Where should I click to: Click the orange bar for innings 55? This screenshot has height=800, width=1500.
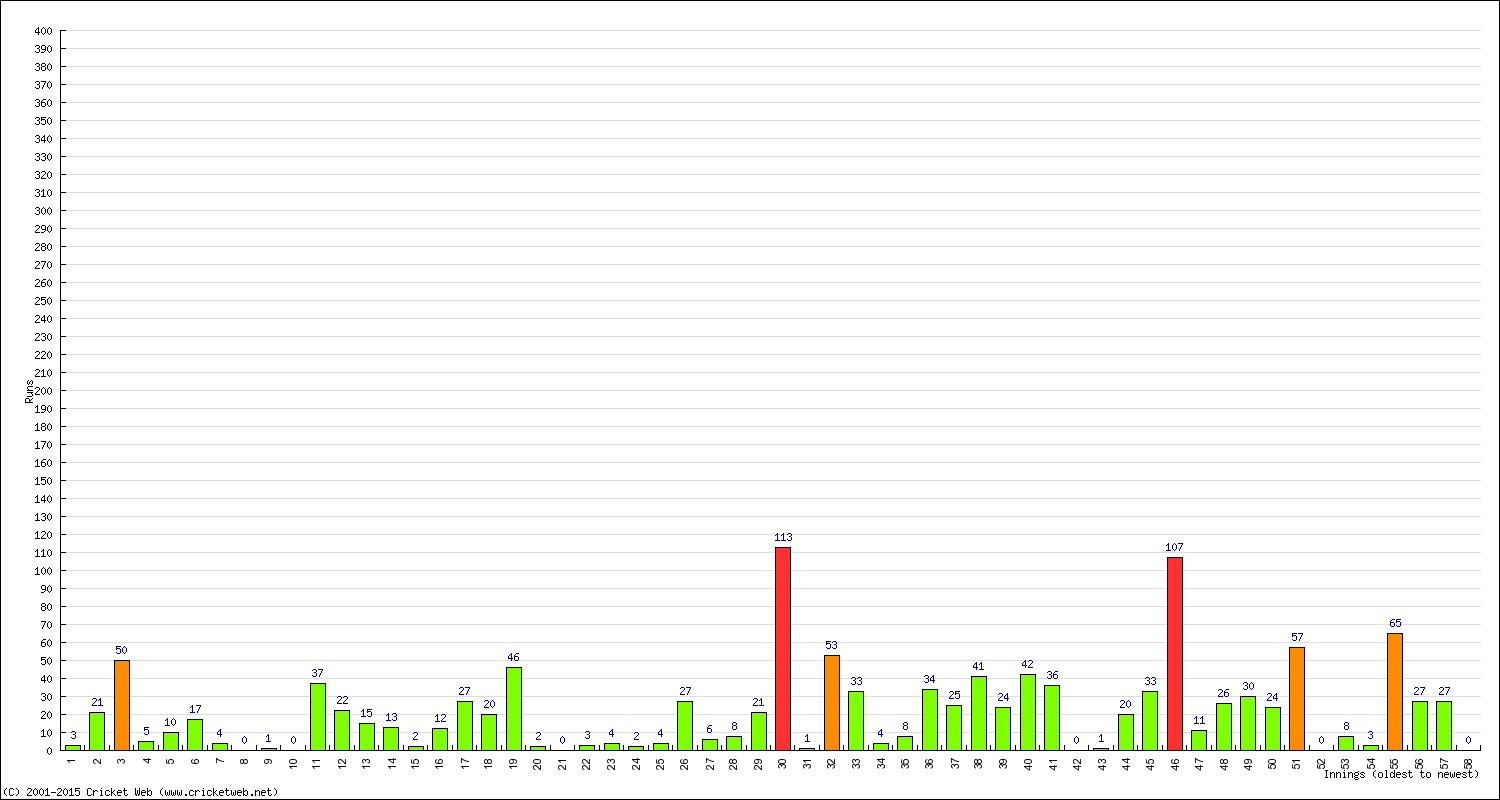point(1395,691)
